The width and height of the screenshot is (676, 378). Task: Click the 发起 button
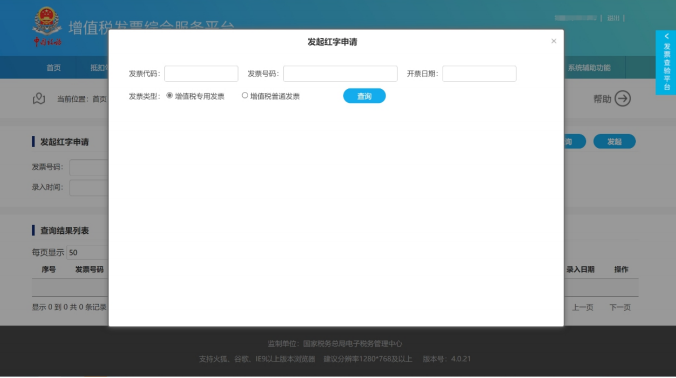(x=614, y=142)
